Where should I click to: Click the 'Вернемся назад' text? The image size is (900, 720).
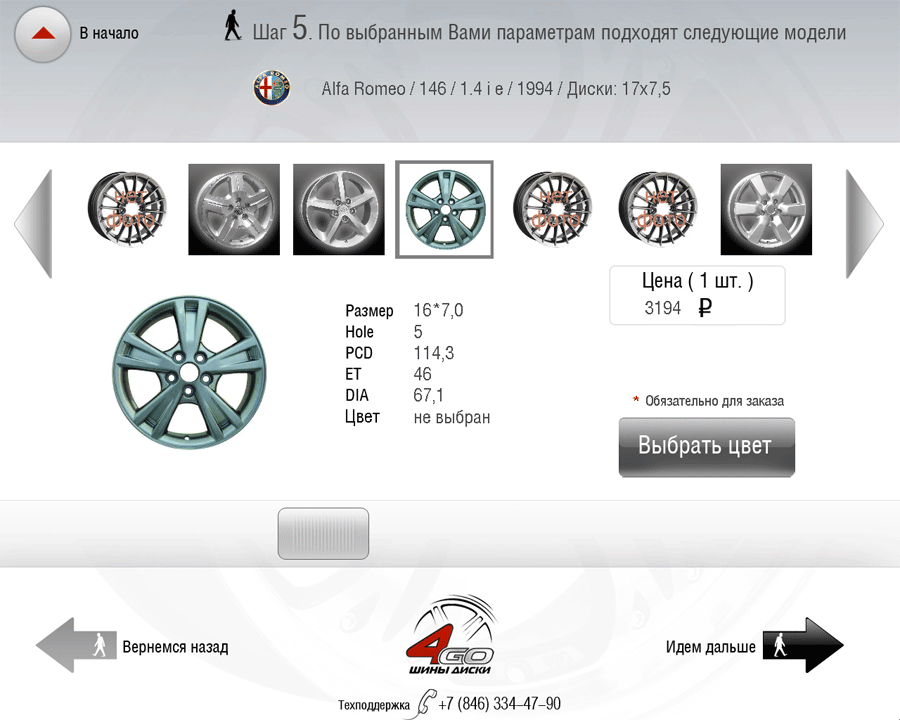pos(176,647)
